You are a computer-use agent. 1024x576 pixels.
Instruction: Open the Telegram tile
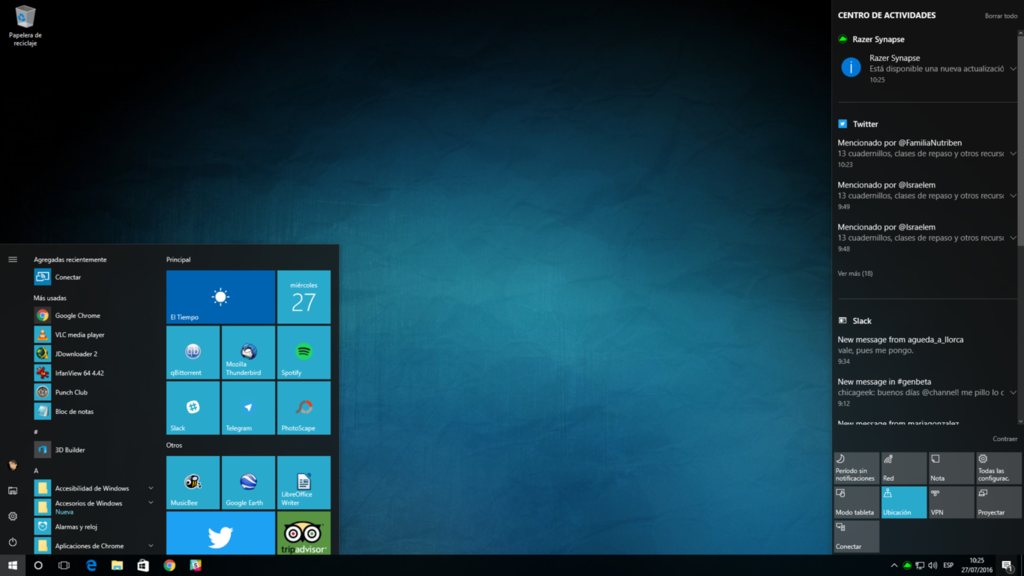click(248, 408)
